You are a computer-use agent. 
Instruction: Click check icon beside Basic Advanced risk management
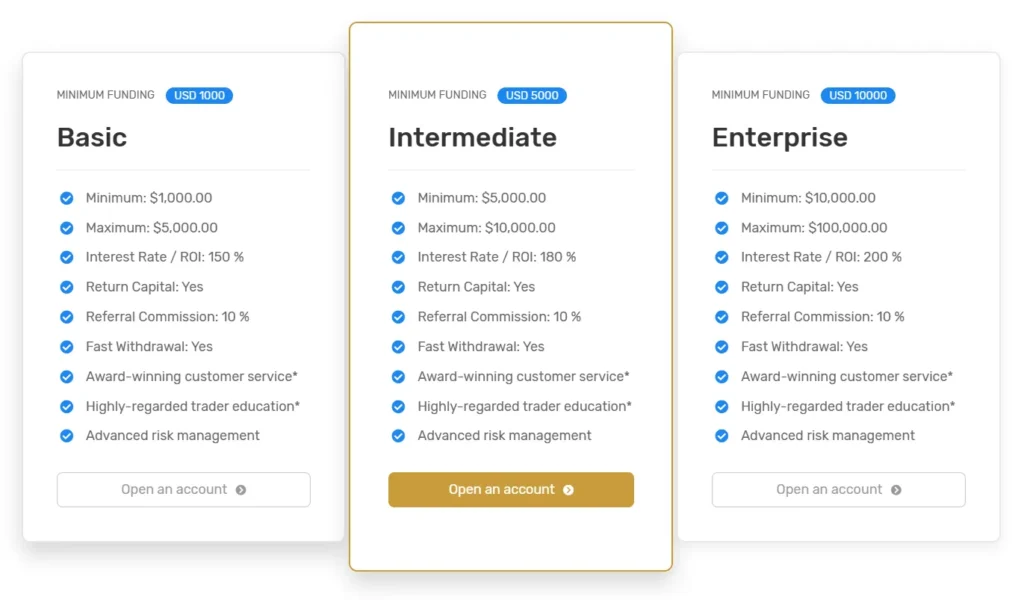pos(67,436)
